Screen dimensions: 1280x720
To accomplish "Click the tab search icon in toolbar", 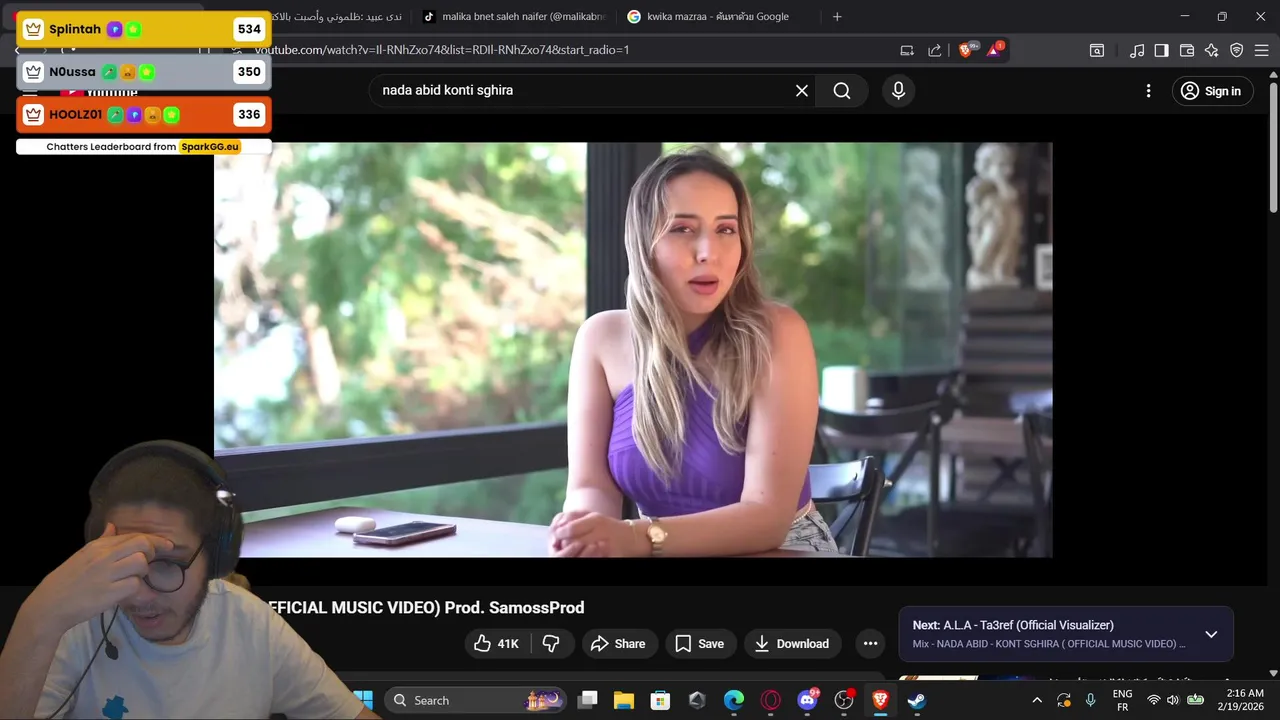I will click(x=1097, y=50).
